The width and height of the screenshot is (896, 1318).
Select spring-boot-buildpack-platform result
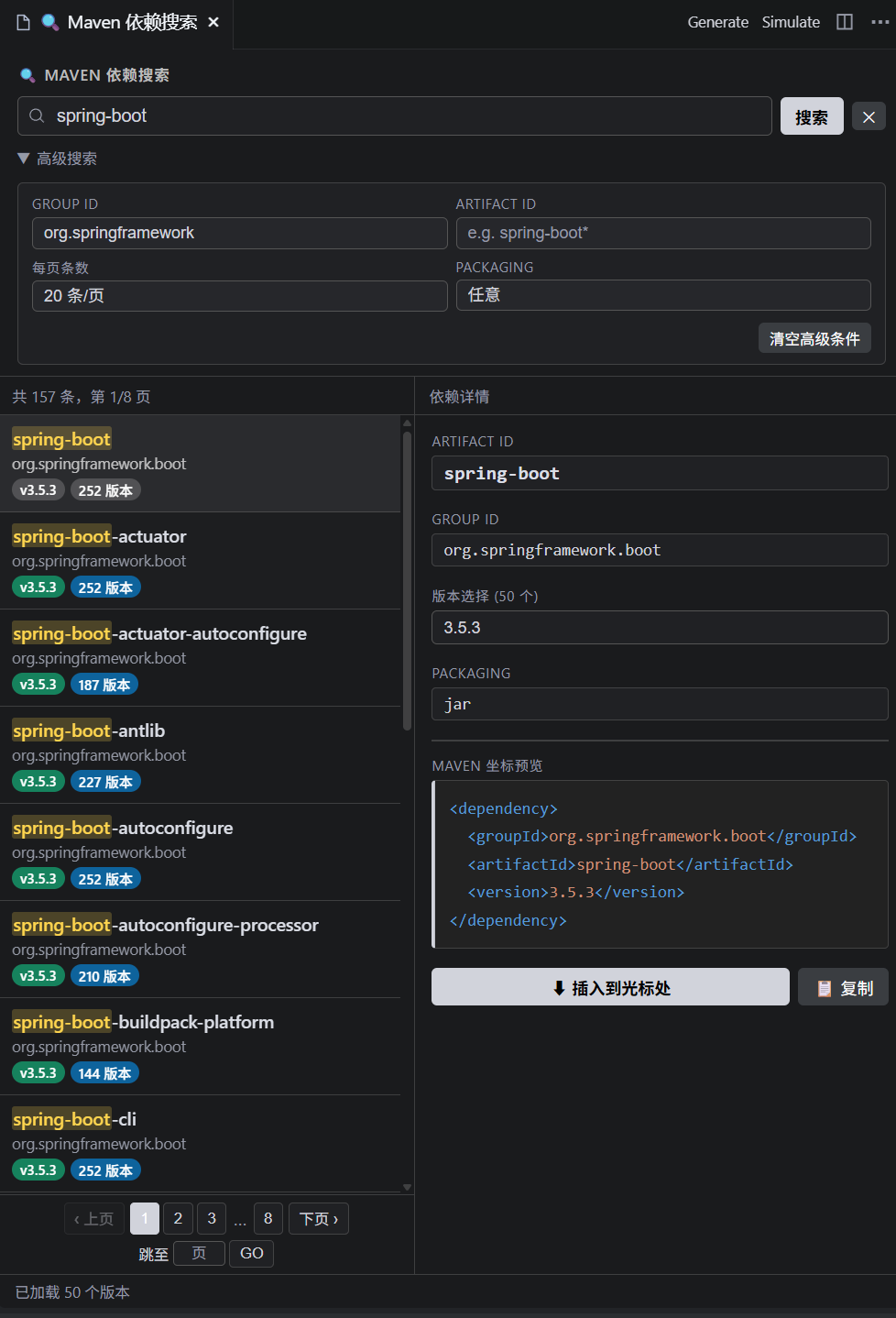200,1047
